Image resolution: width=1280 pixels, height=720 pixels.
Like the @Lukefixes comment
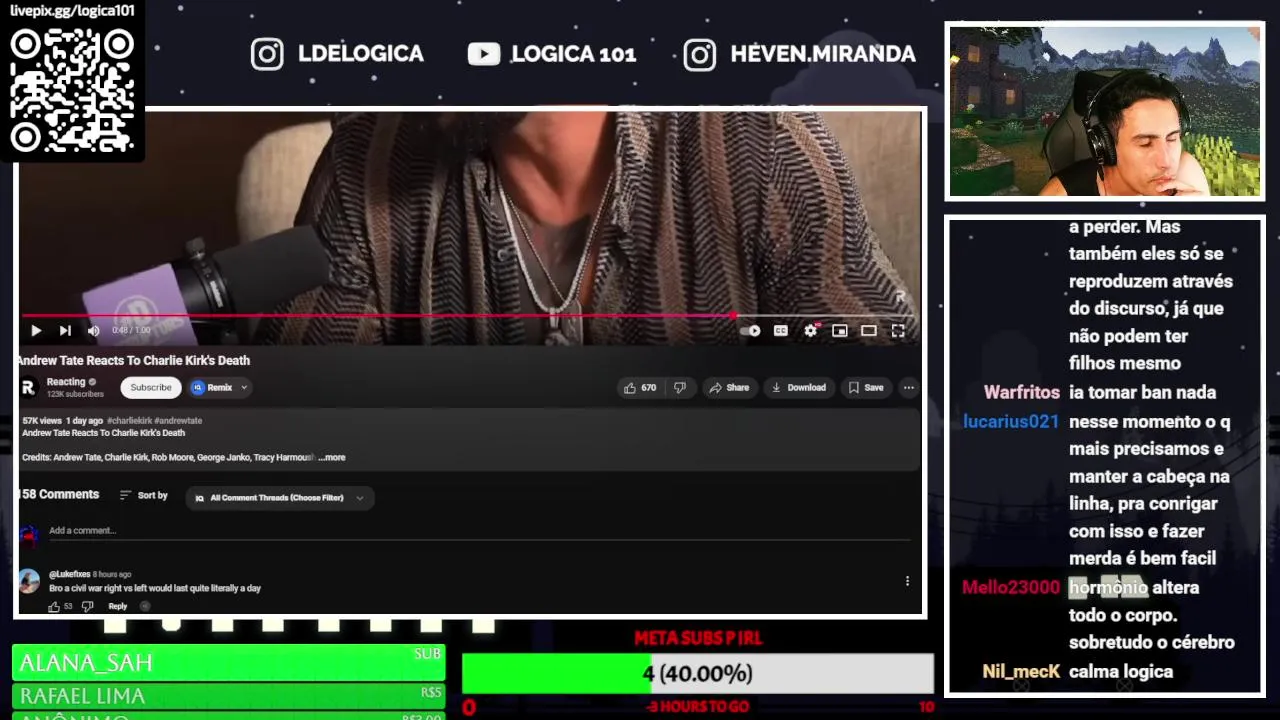point(54,606)
